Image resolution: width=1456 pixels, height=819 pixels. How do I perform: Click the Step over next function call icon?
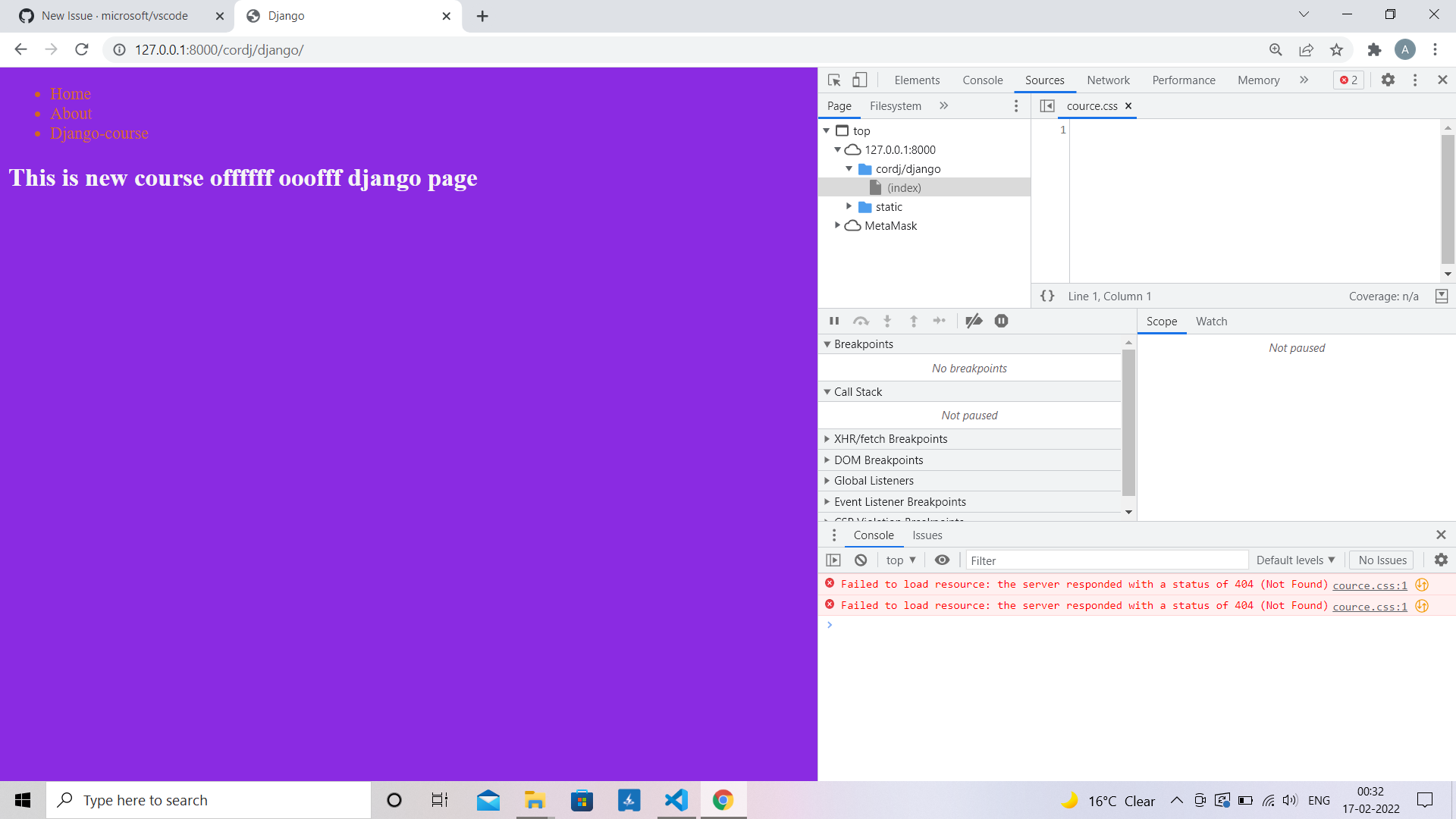coord(861,321)
